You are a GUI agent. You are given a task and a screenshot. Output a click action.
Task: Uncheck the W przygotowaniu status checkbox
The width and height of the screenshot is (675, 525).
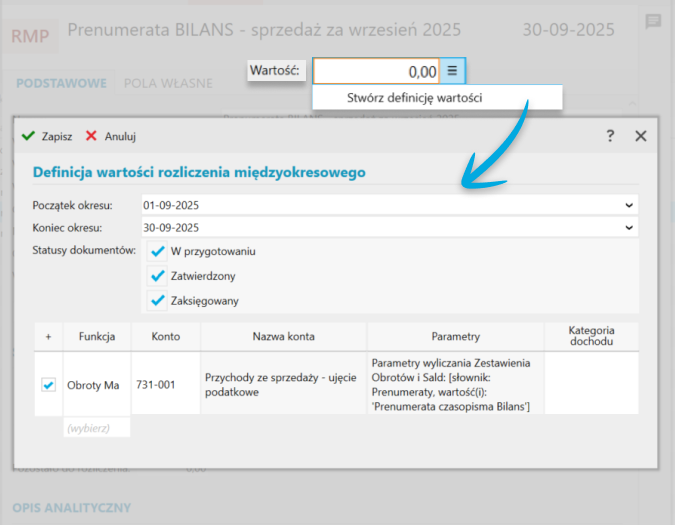click(x=157, y=251)
